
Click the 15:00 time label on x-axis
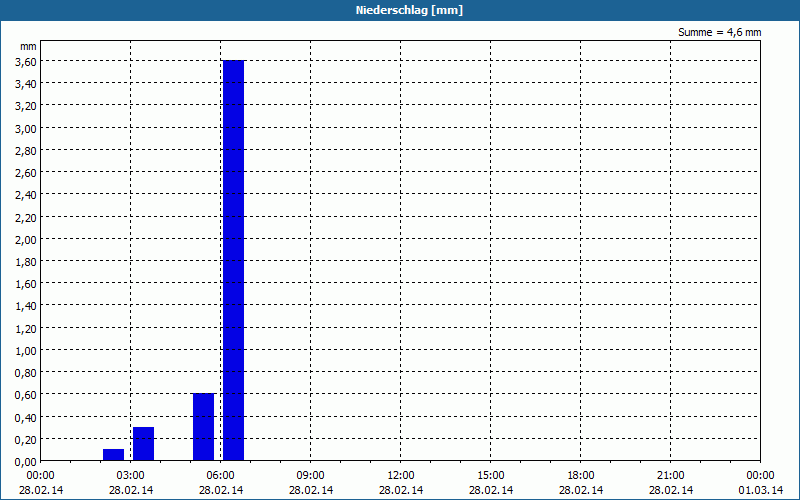[x=491, y=476]
